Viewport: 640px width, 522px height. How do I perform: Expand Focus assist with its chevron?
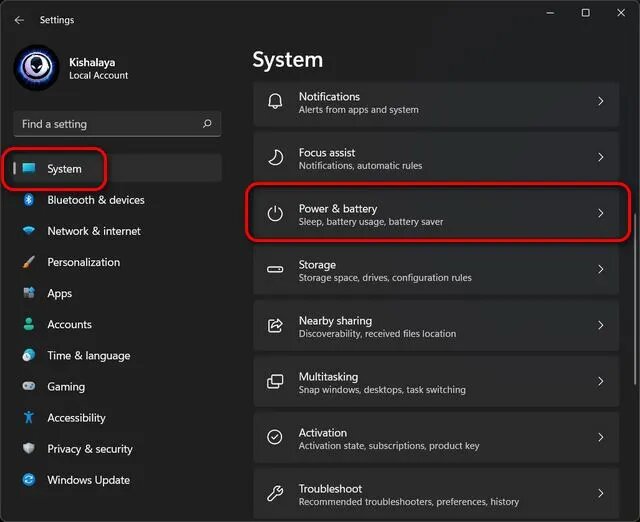pos(600,157)
